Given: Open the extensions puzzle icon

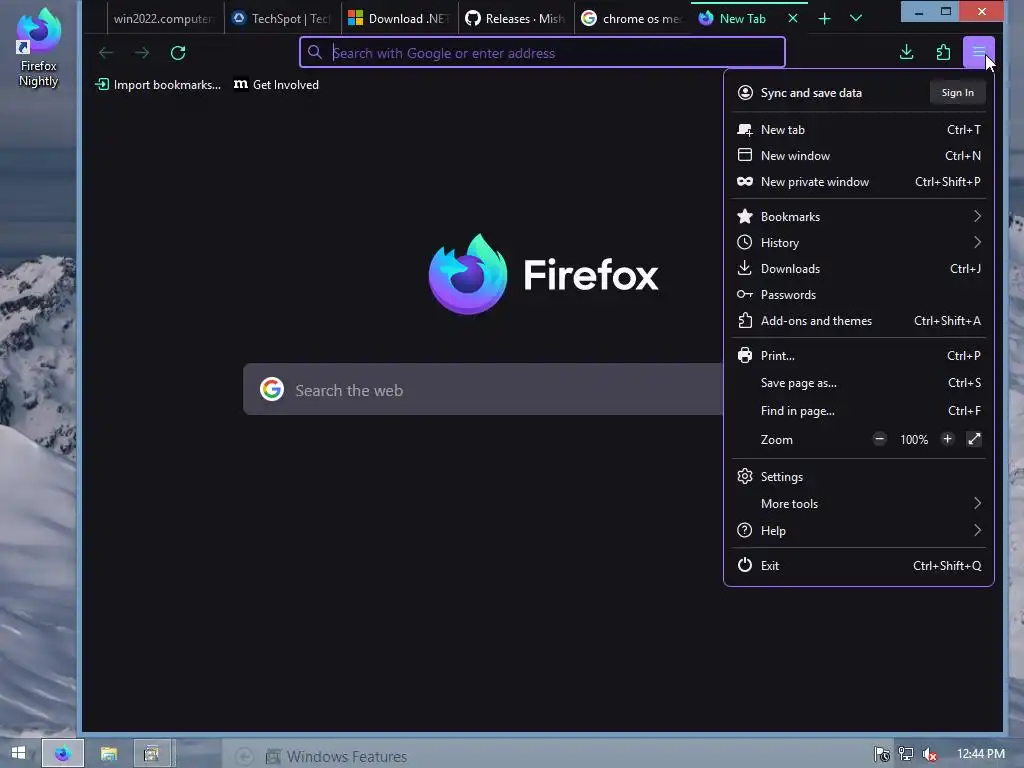Looking at the screenshot, I should (943, 52).
